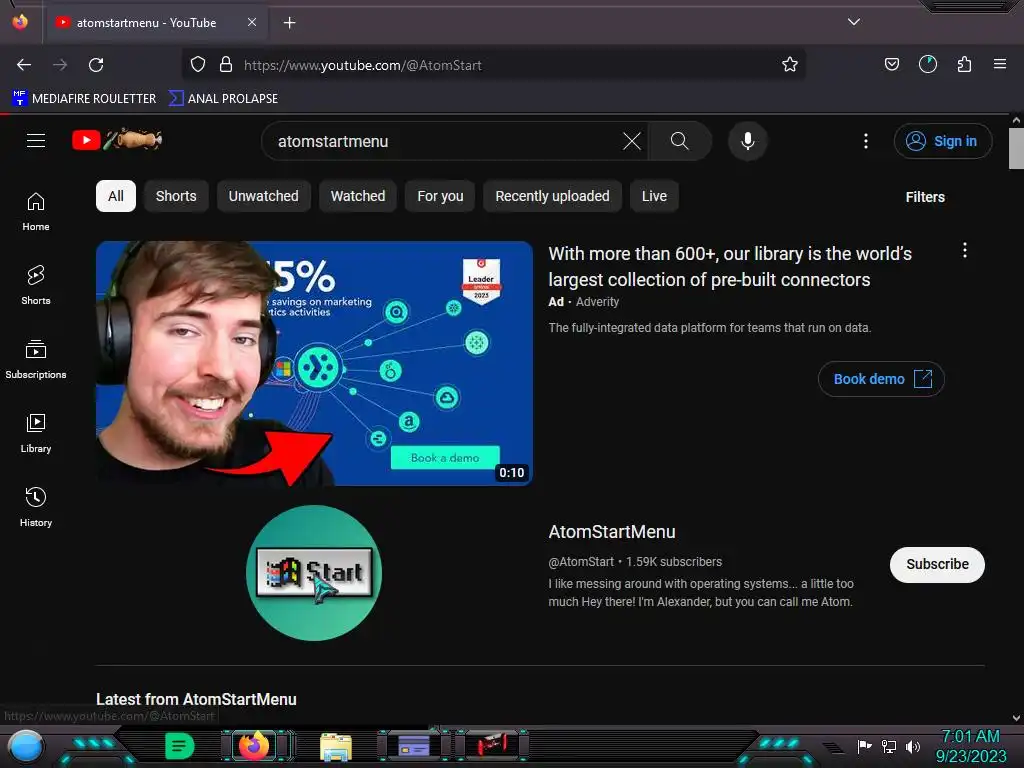Image resolution: width=1024 pixels, height=768 pixels.
Task: Reload the current page
Action: [96, 65]
